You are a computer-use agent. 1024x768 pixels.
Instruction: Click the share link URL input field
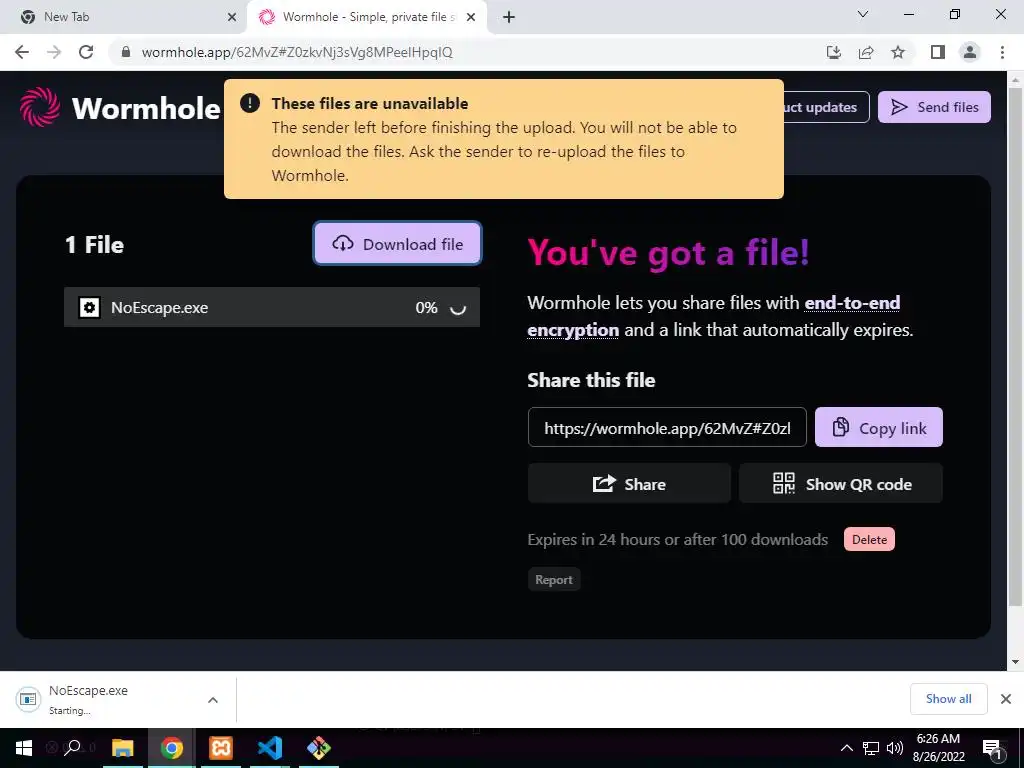click(x=667, y=428)
